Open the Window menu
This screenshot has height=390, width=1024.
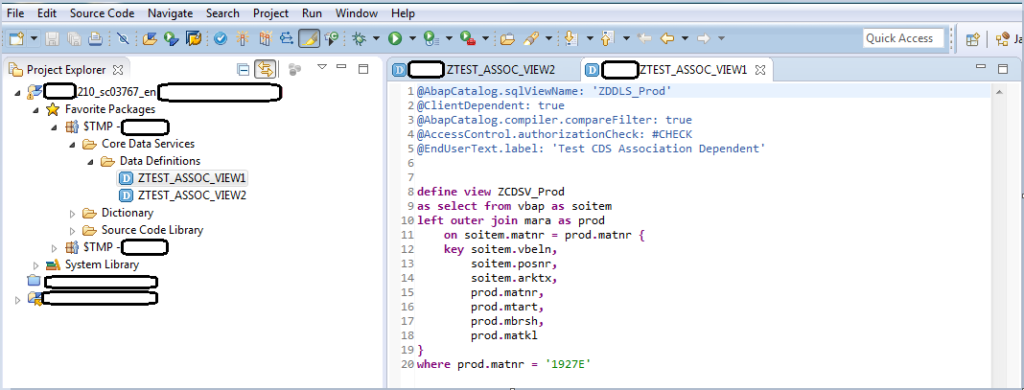coord(357,13)
